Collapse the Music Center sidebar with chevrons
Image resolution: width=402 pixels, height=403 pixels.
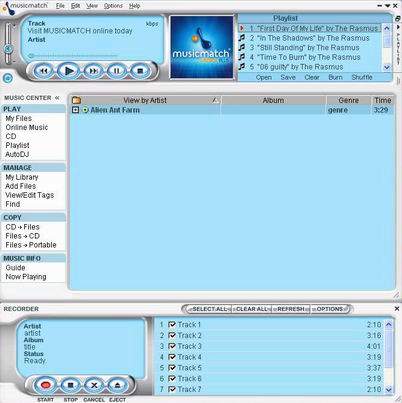point(57,98)
